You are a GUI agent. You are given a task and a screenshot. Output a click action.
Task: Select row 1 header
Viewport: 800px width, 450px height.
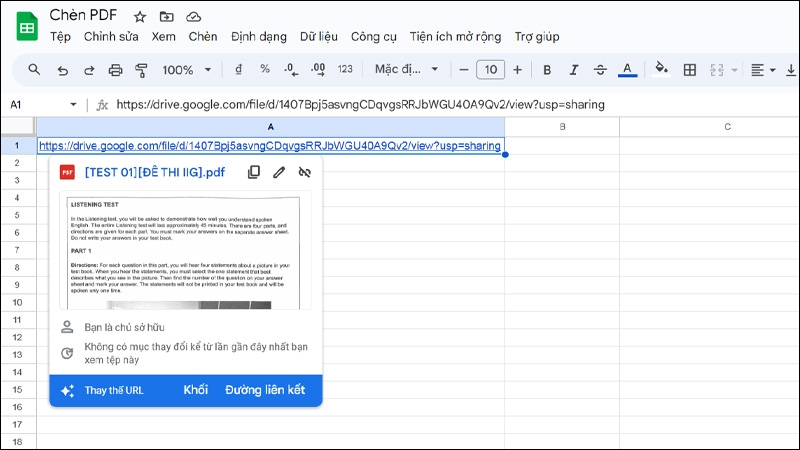click(x=17, y=145)
